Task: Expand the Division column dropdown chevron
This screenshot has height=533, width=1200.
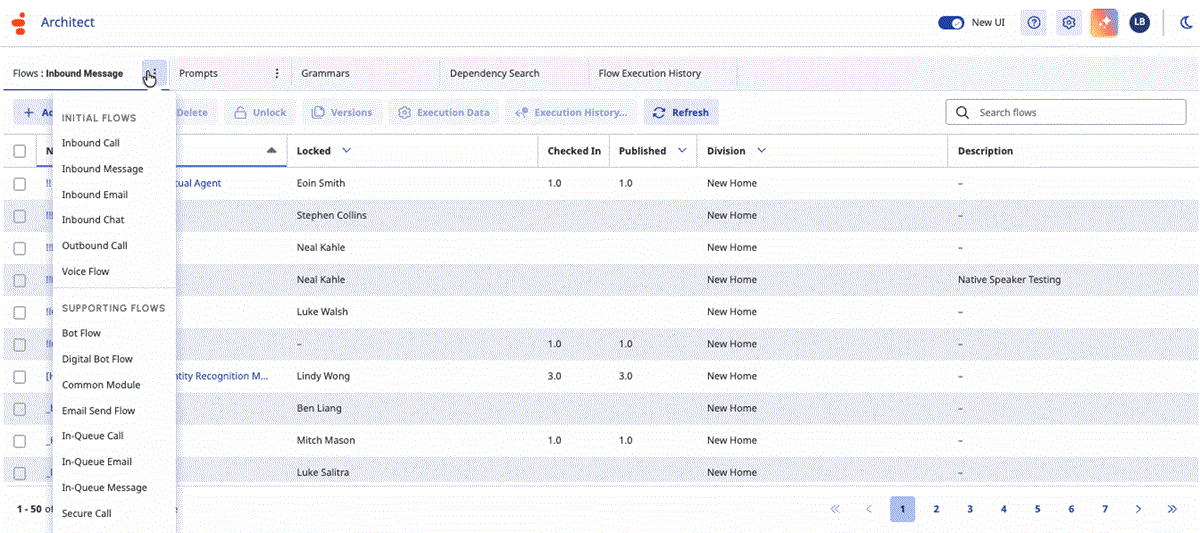Action: coord(761,151)
